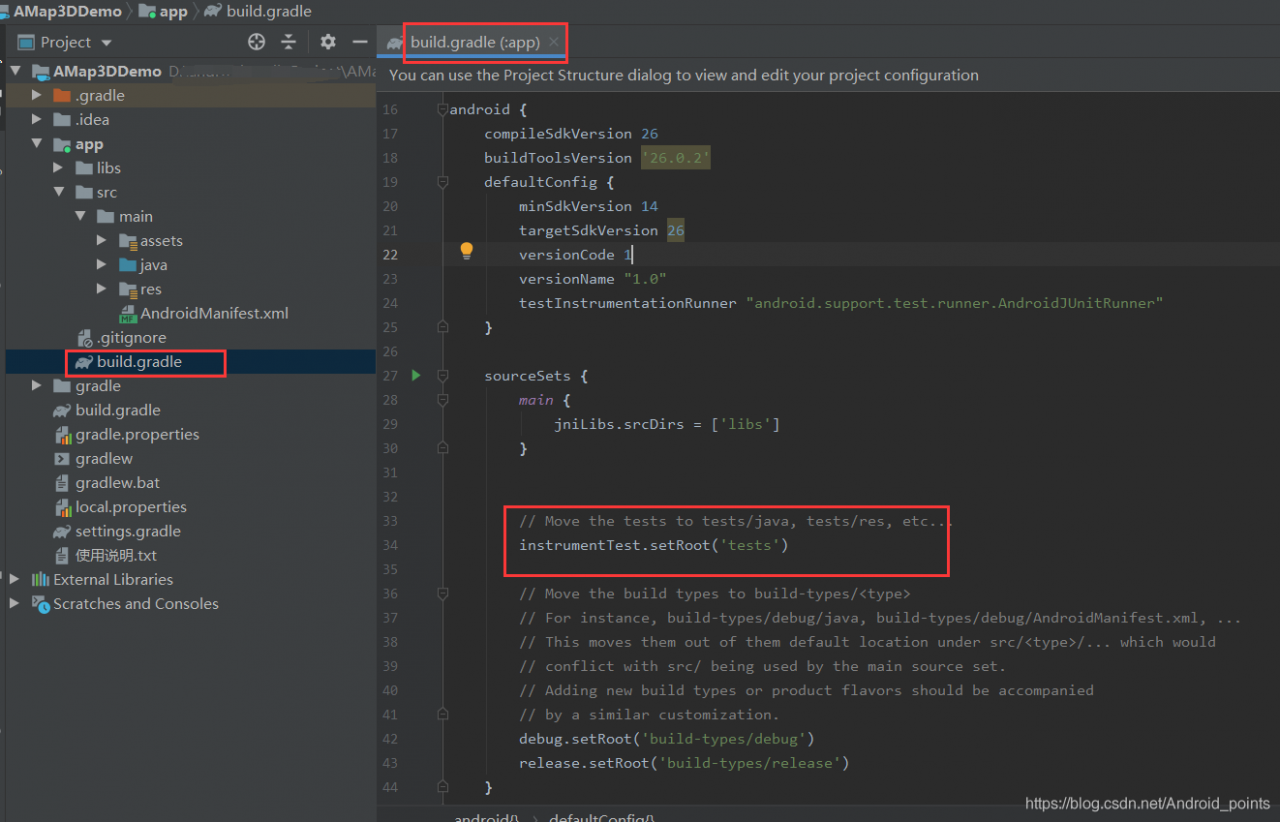
Task: Open the Project view dropdown
Action: pyautogui.click(x=107, y=43)
